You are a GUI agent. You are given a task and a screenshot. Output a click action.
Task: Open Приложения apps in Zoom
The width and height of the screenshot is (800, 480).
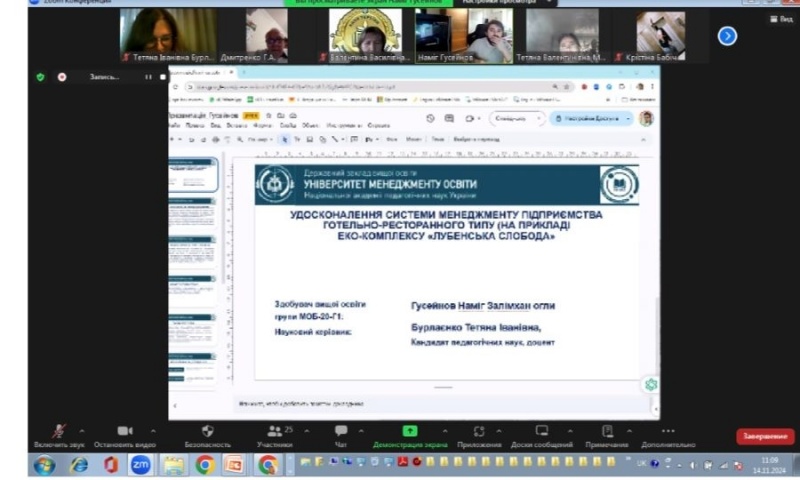(479, 436)
